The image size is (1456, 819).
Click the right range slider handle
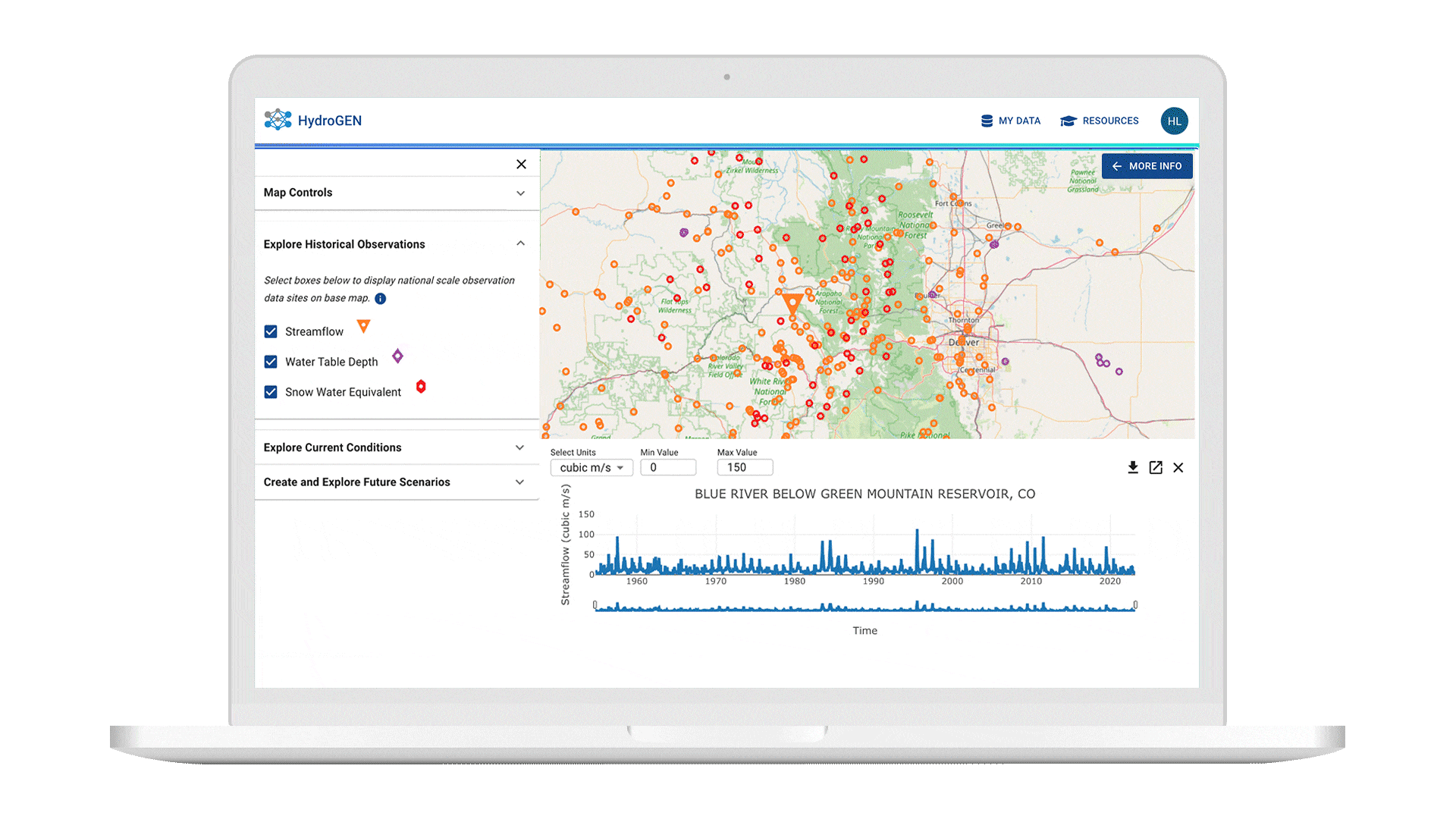[x=1135, y=605]
